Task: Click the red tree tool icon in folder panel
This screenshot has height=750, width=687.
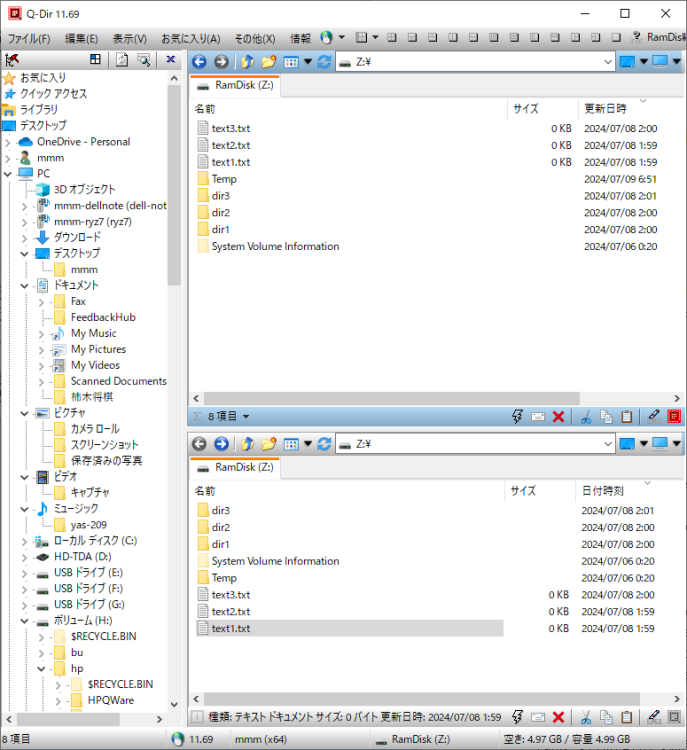Action: 12,60
